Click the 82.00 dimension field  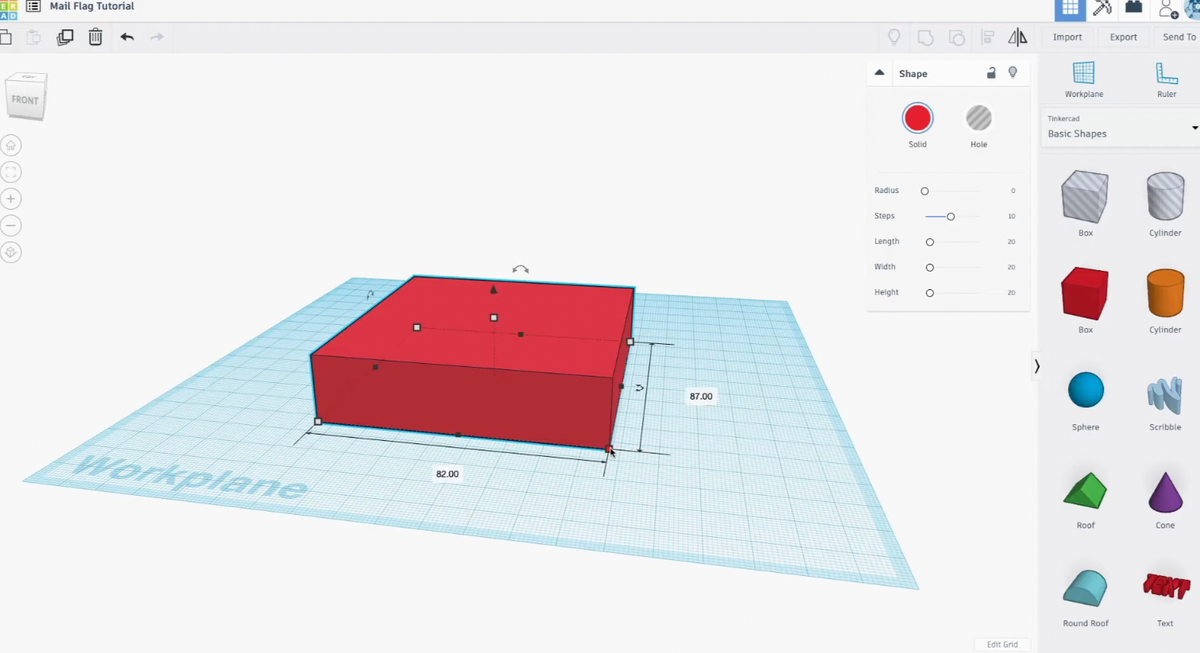coord(447,474)
